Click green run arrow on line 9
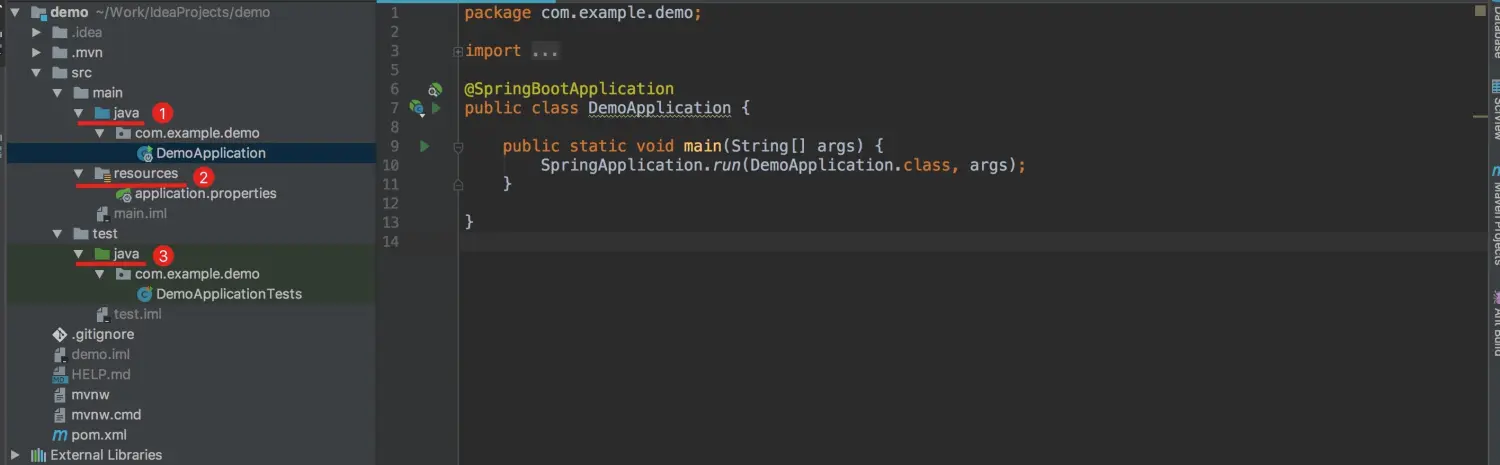1500x465 pixels. point(424,146)
